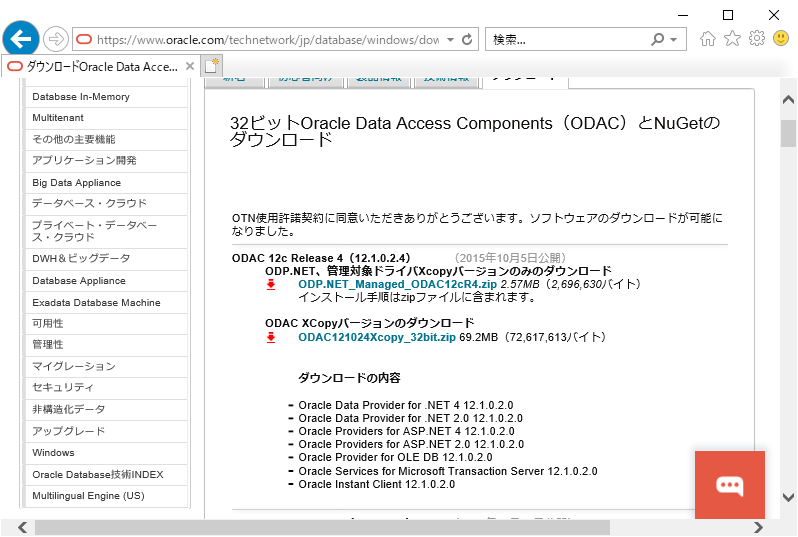Open a new browser tab
Viewport: 798px width, 537px height.
212,66
